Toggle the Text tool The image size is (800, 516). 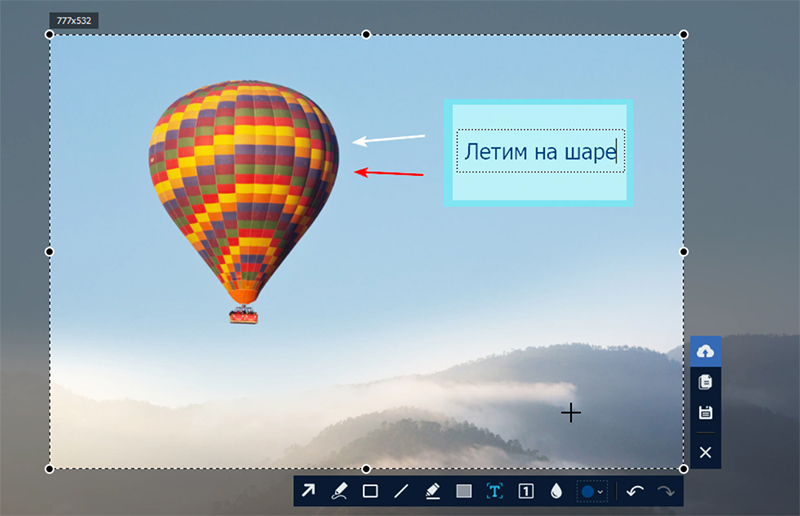point(494,491)
